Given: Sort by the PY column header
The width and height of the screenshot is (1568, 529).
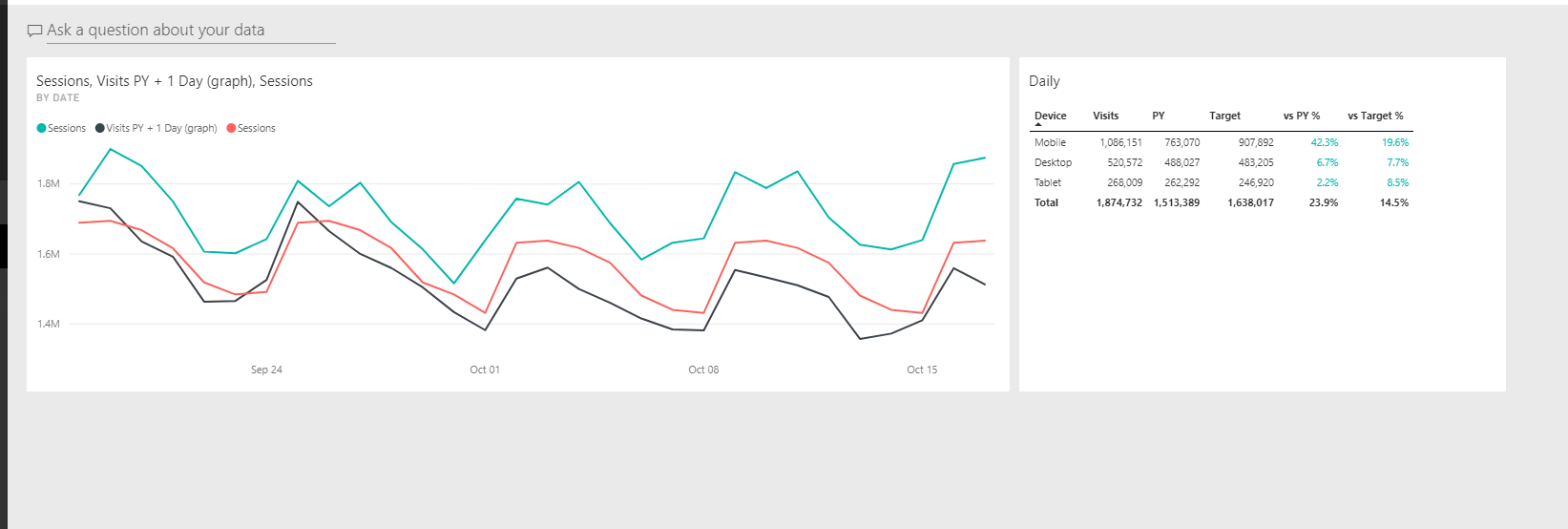Looking at the screenshot, I should pyautogui.click(x=1158, y=116).
